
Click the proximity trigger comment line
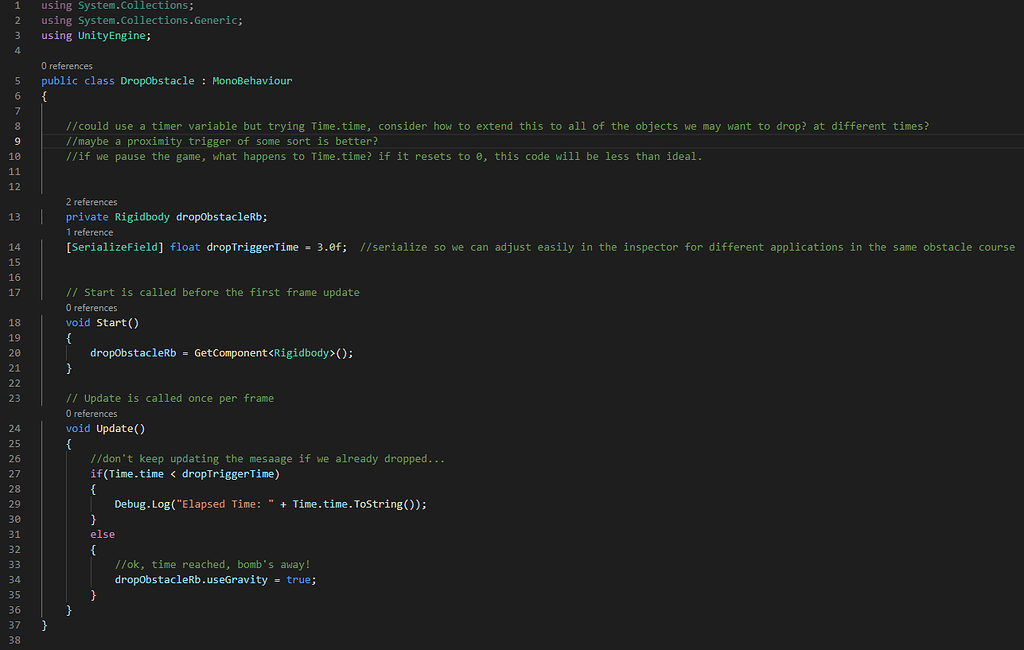(222, 141)
